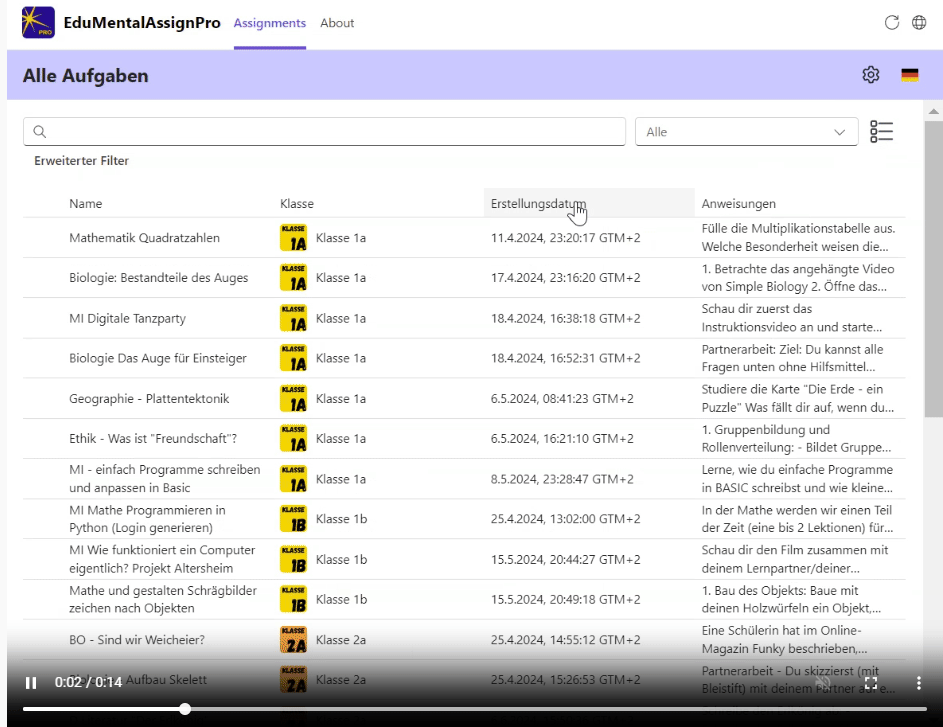Select the Mathematik Quadratzahlen assignment
Screen dimensions: 943x727
tap(144, 238)
